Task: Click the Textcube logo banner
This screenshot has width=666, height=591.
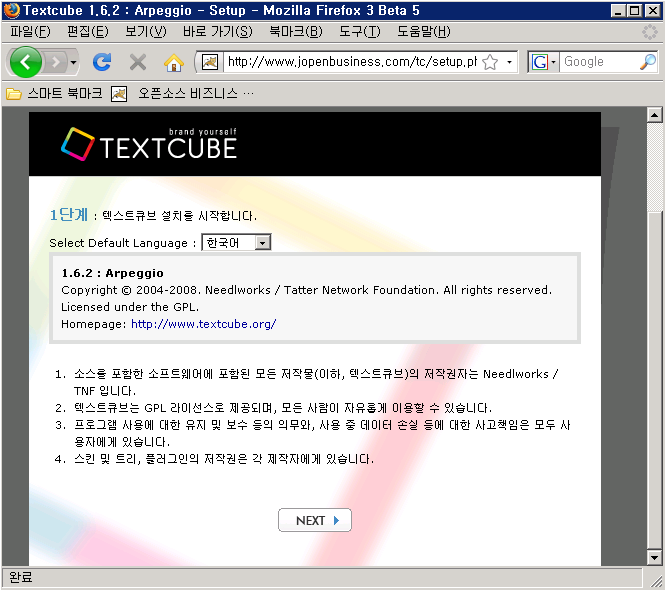Action: [x=149, y=144]
